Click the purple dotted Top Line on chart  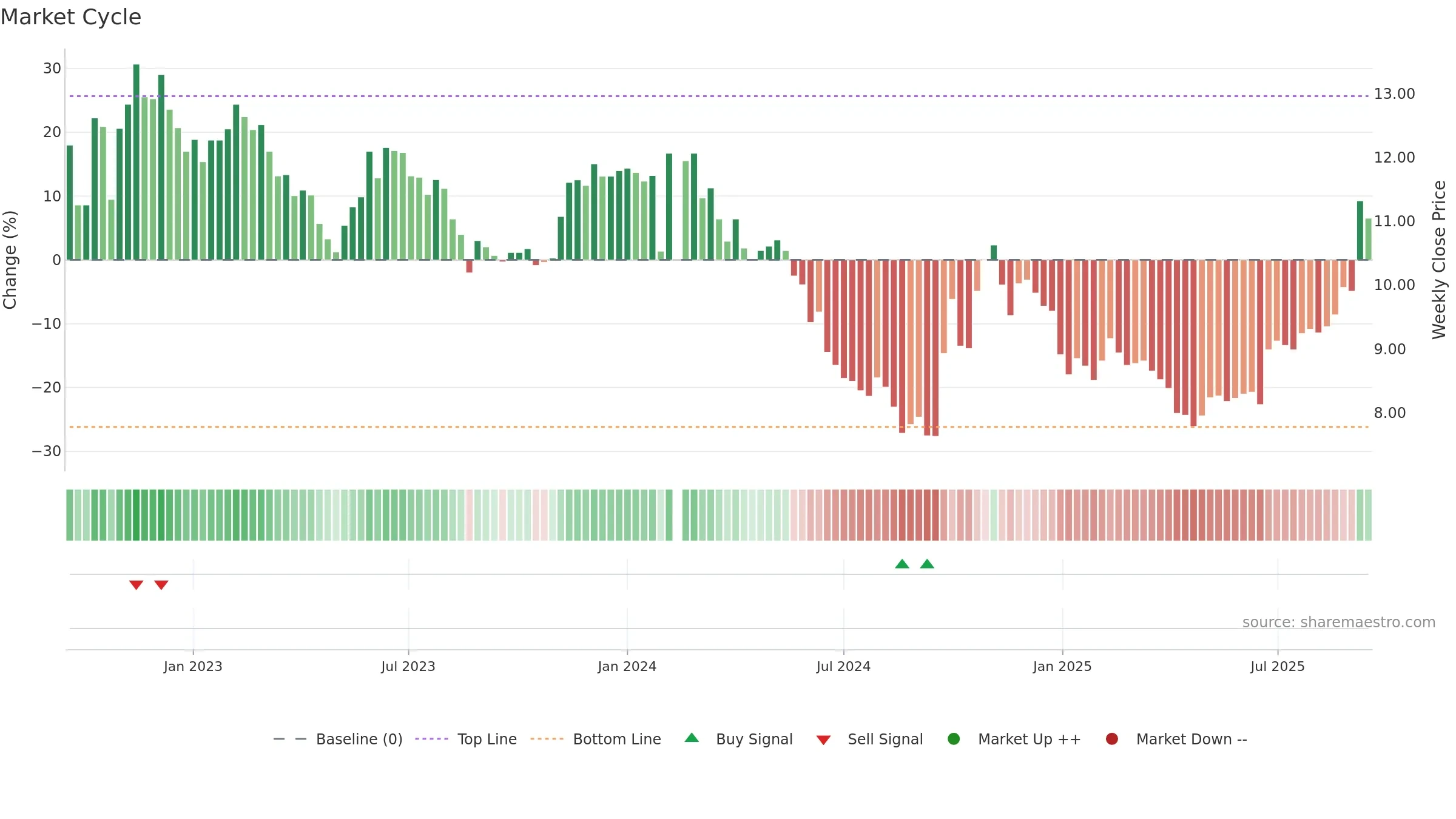coord(719,96)
